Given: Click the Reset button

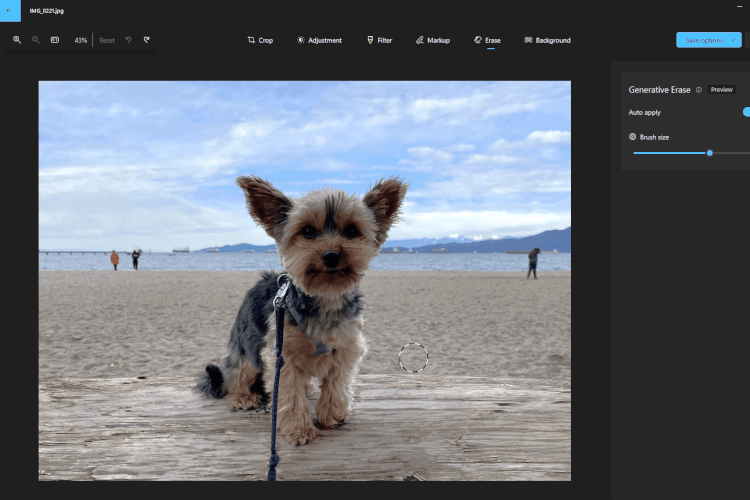Looking at the screenshot, I should coord(107,41).
